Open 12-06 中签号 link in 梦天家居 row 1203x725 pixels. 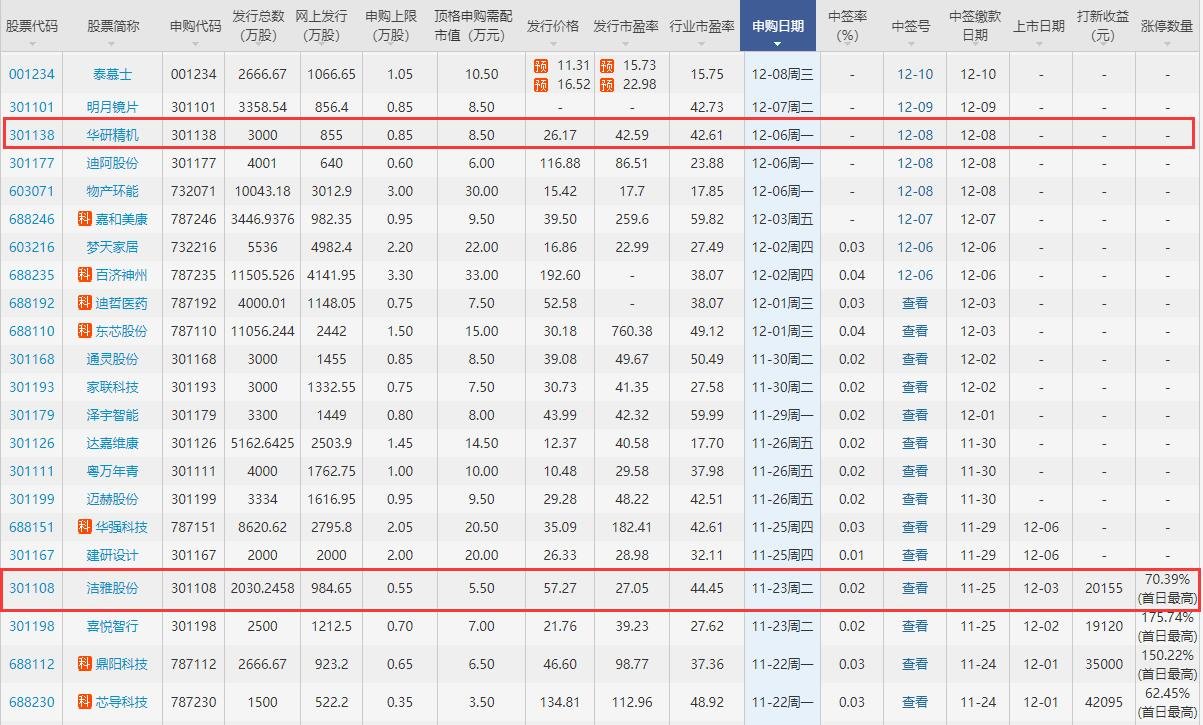point(915,247)
